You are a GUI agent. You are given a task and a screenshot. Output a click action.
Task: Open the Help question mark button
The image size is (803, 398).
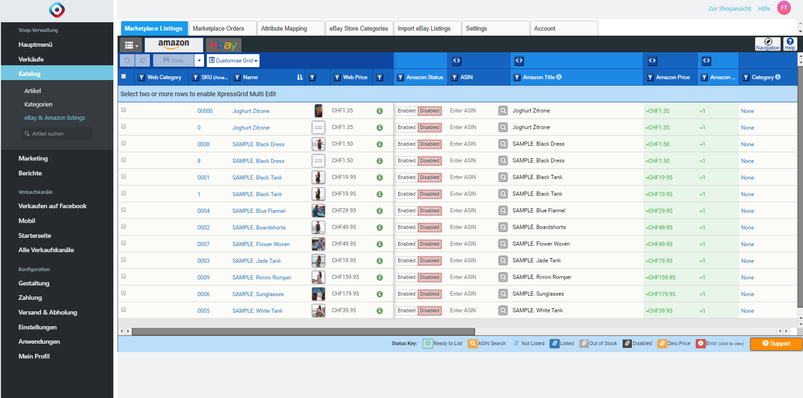[790, 44]
